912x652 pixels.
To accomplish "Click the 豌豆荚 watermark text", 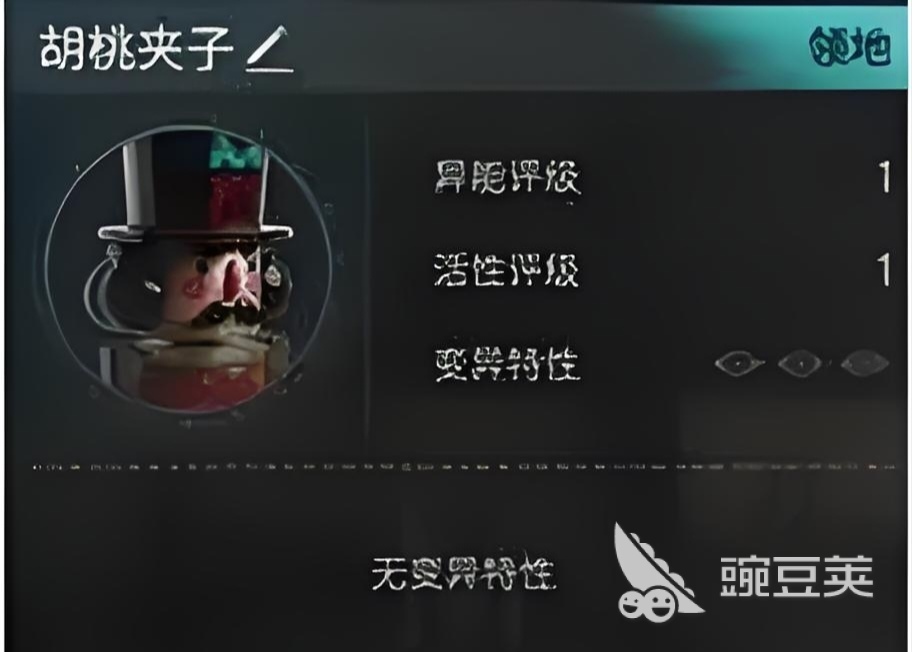I will click(x=797, y=576).
